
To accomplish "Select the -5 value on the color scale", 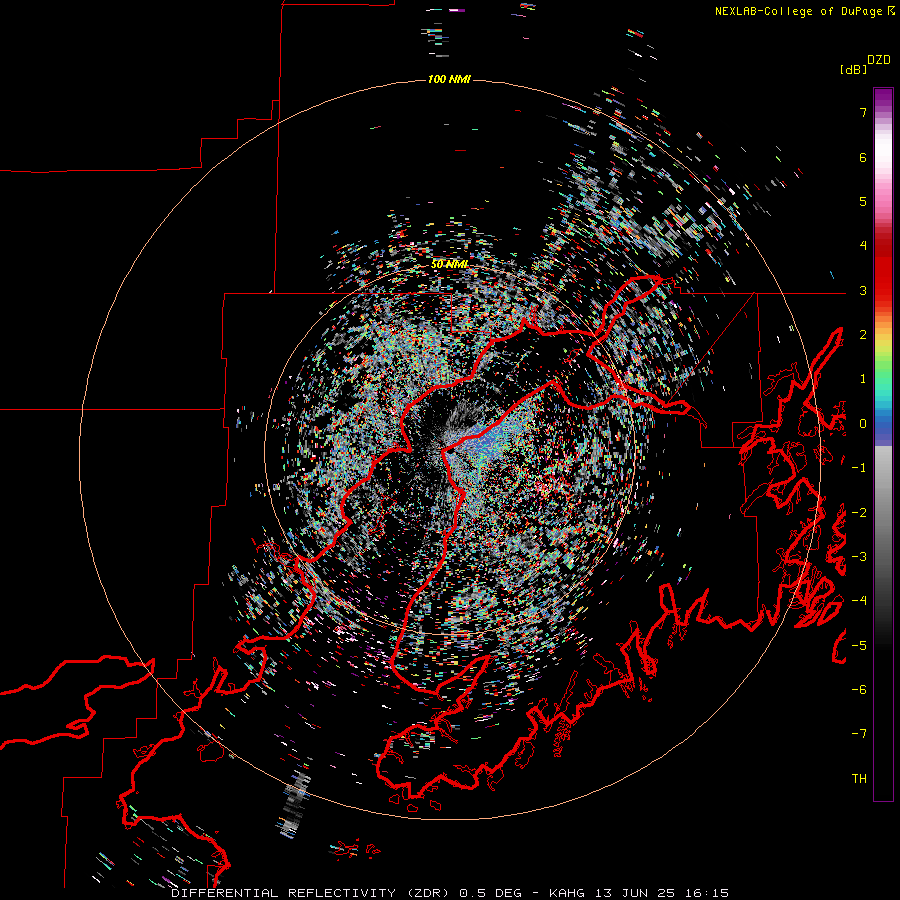I will [859, 646].
